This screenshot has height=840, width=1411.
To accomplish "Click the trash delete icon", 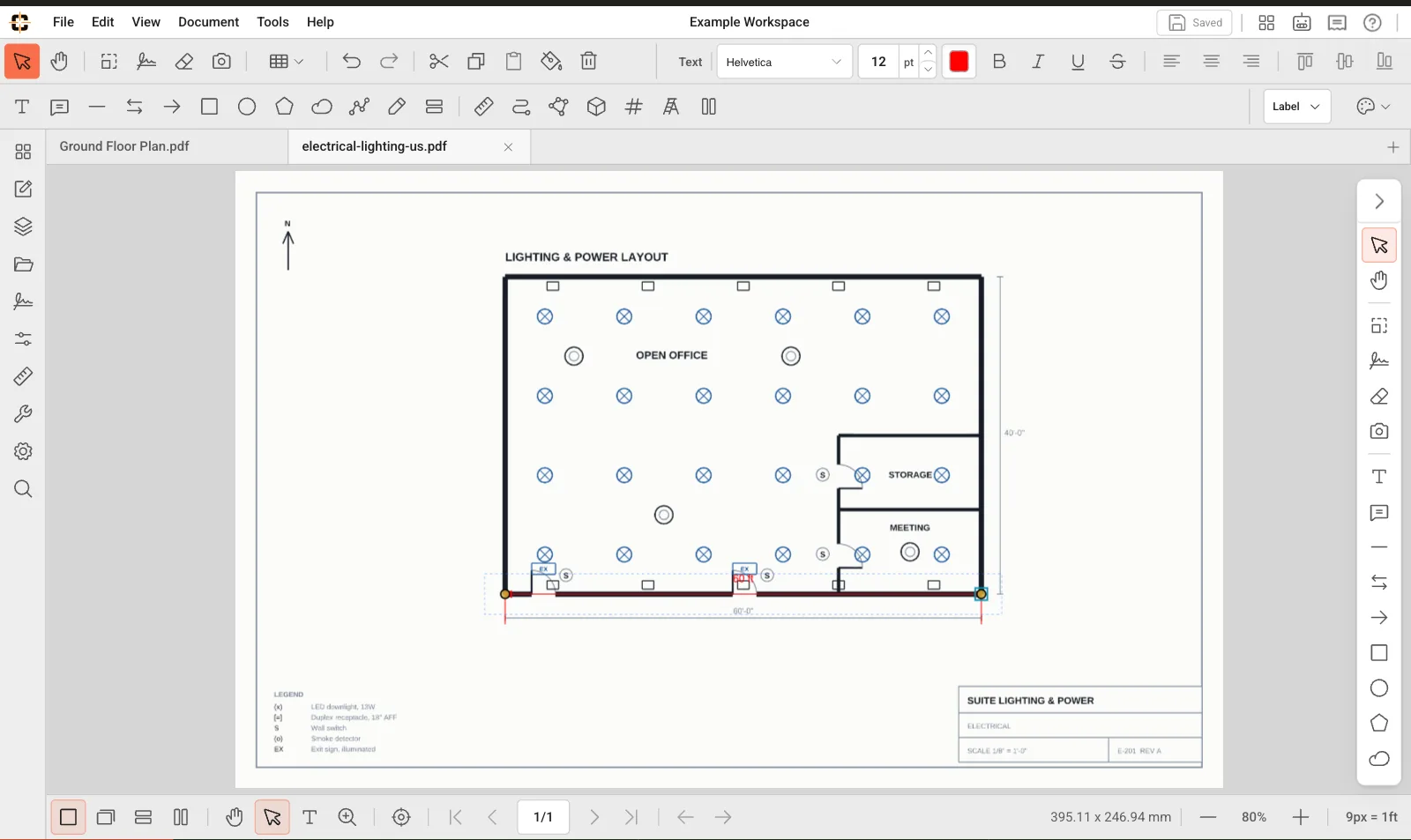I will 589,62.
